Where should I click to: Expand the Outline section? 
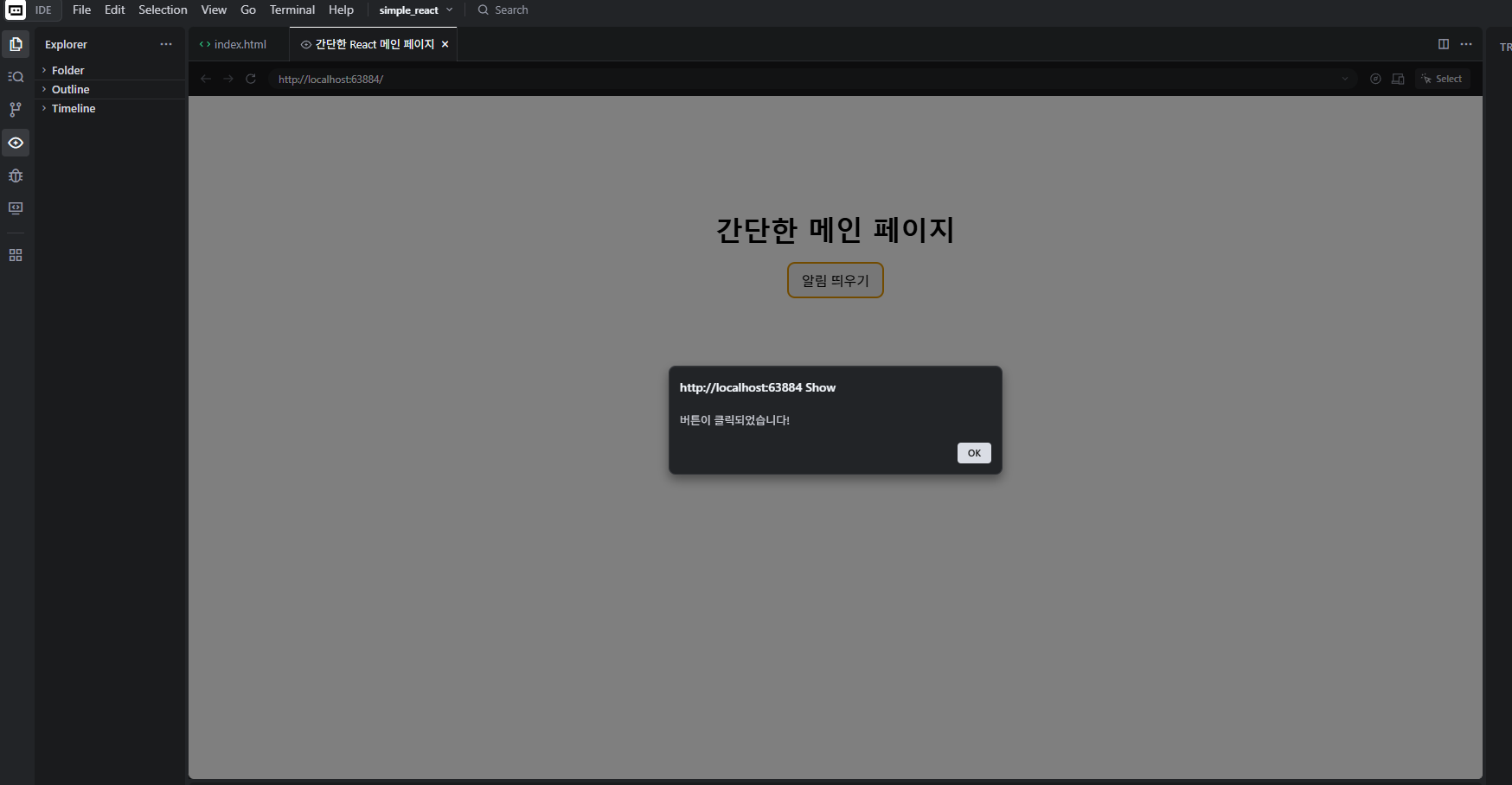click(111, 89)
